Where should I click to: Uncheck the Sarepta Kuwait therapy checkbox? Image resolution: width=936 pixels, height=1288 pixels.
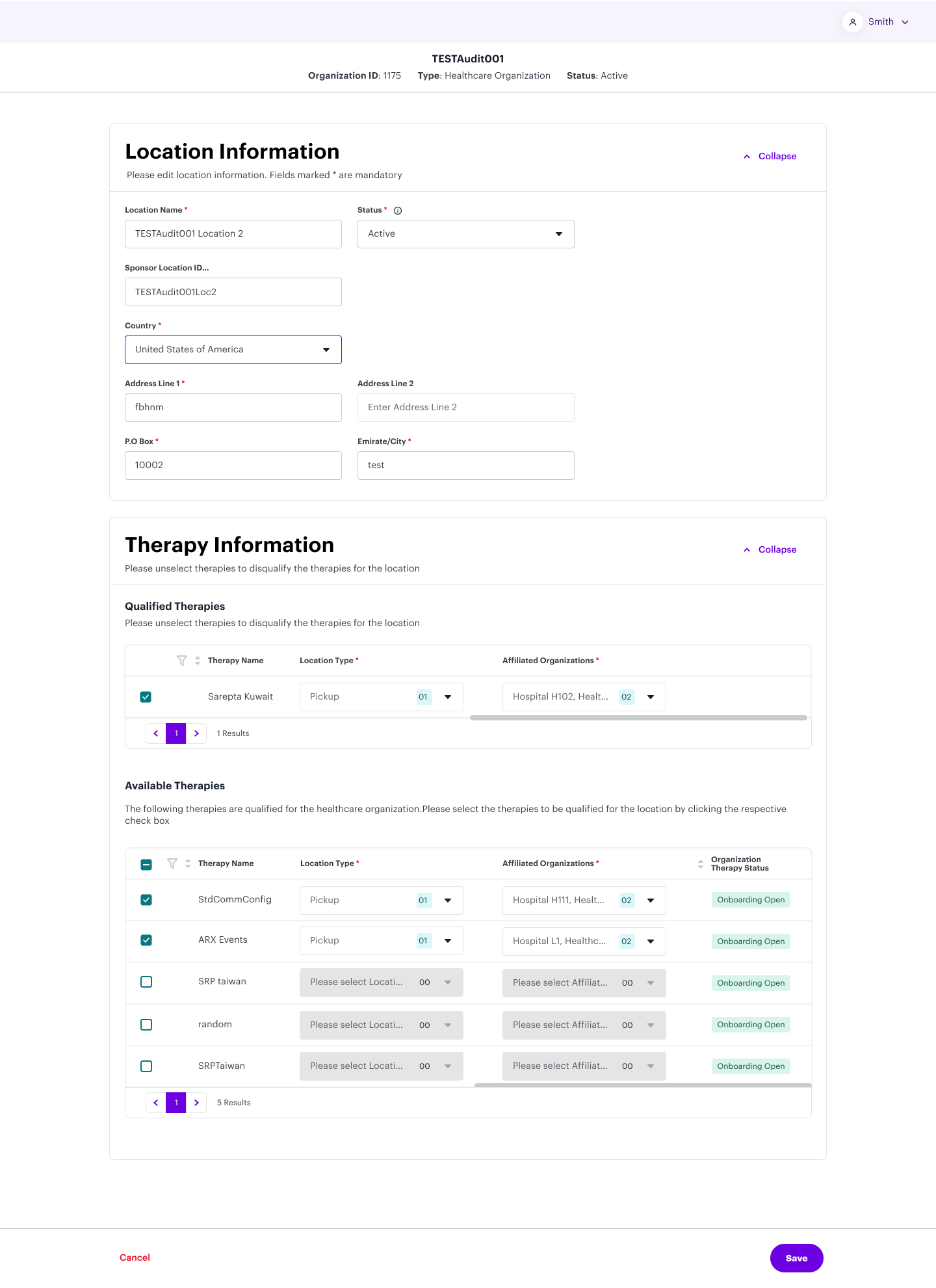coord(146,697)
